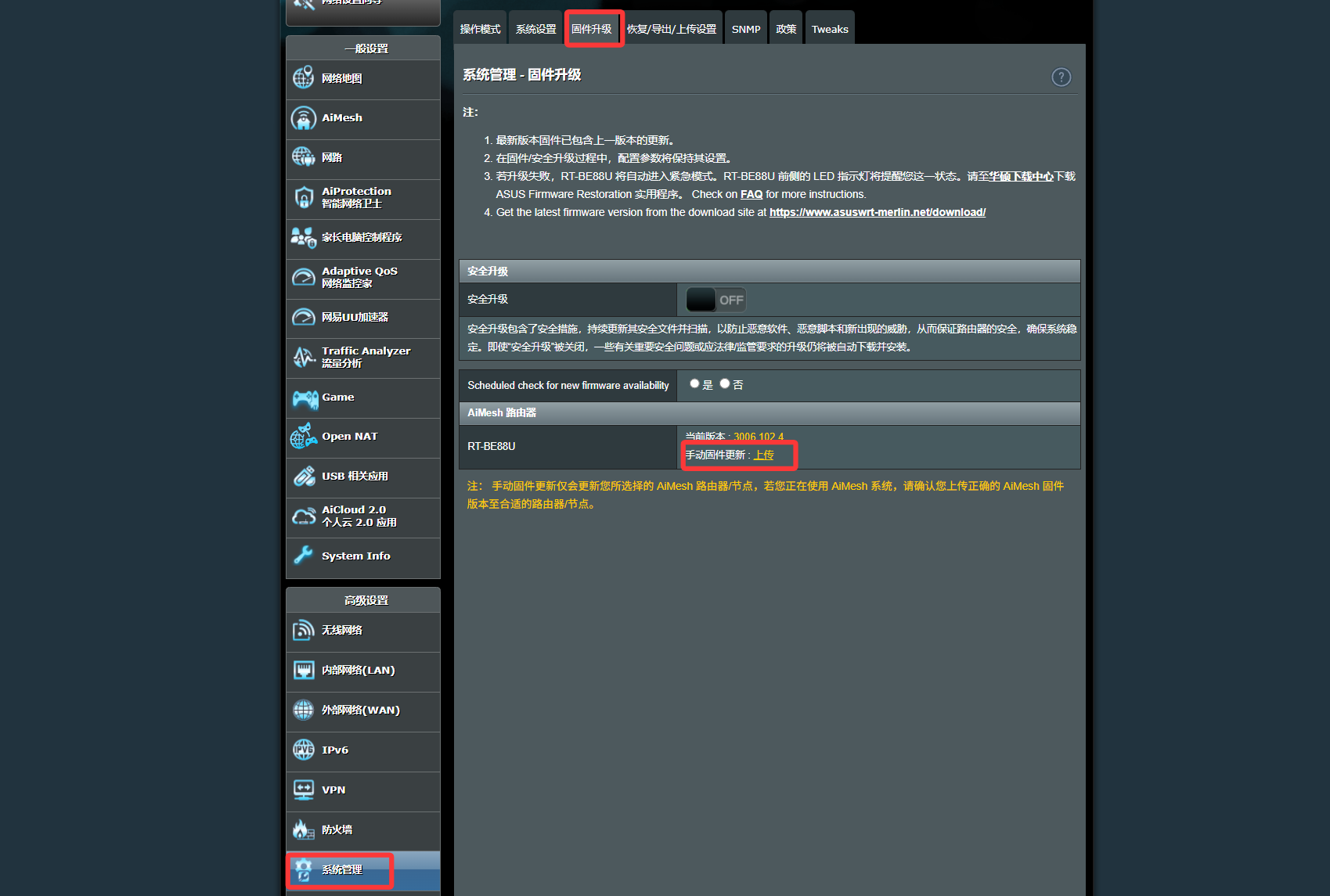
Task: Select the 是 radio for scheduled firmware check
Action: pos(694,383)
